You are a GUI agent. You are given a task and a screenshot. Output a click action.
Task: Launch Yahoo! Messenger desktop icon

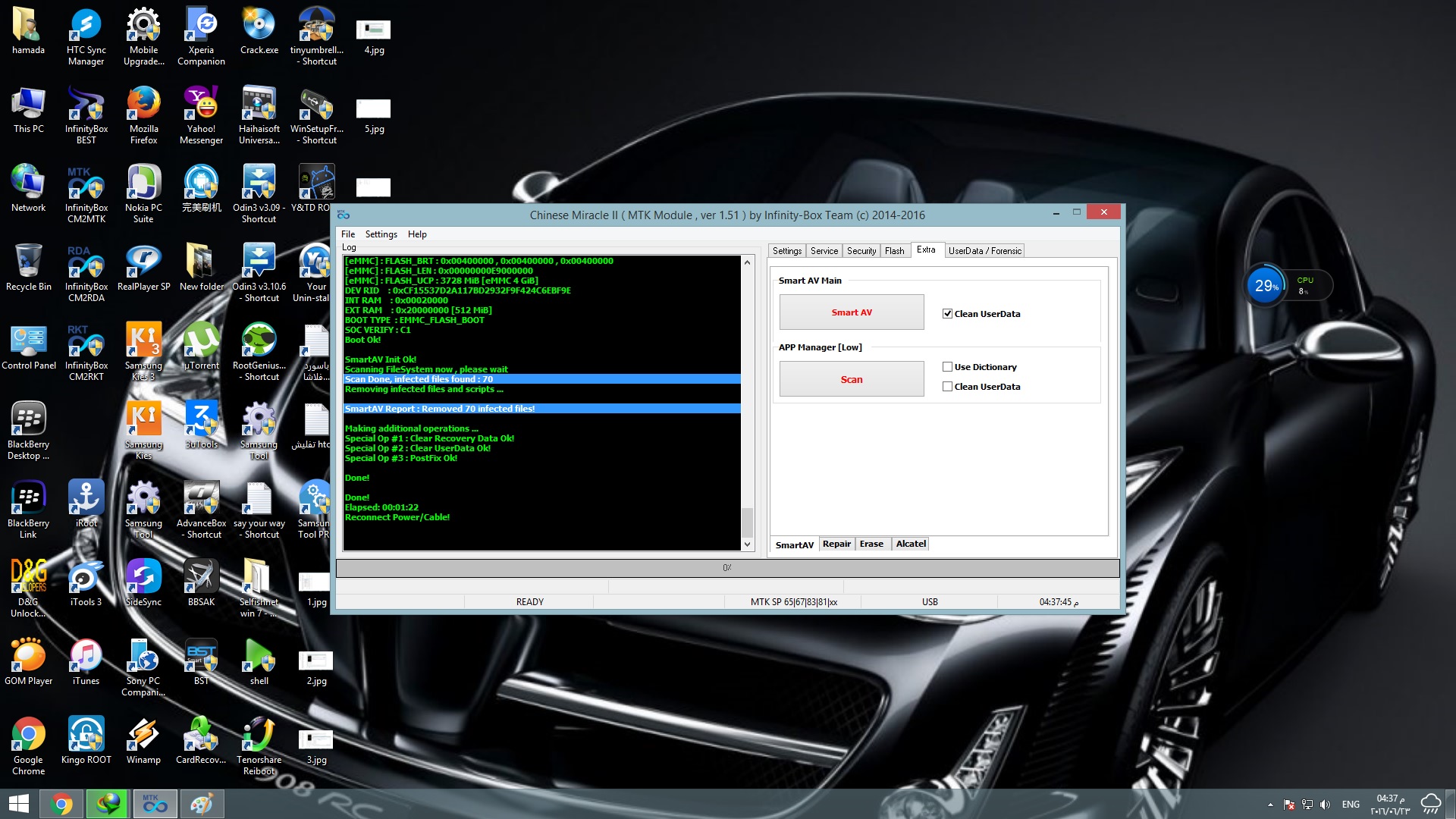click(x=201, y=115)
